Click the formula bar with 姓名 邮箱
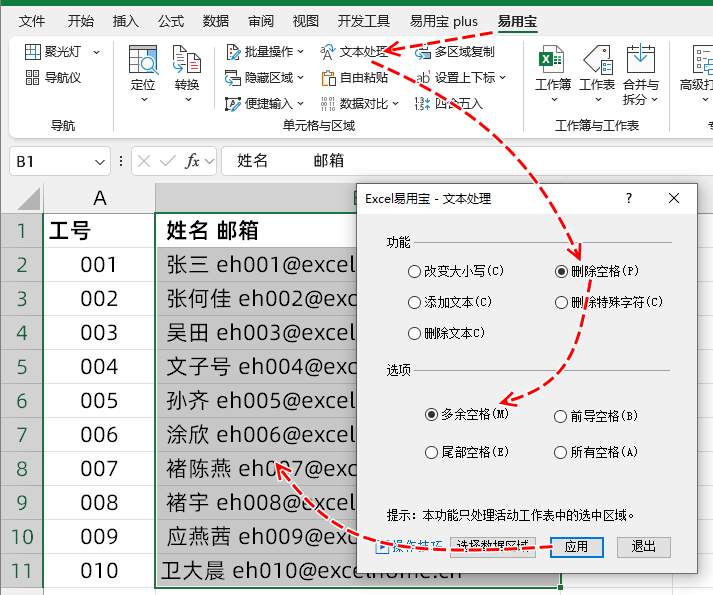This screenshot has height=595, width=713. 467,161
